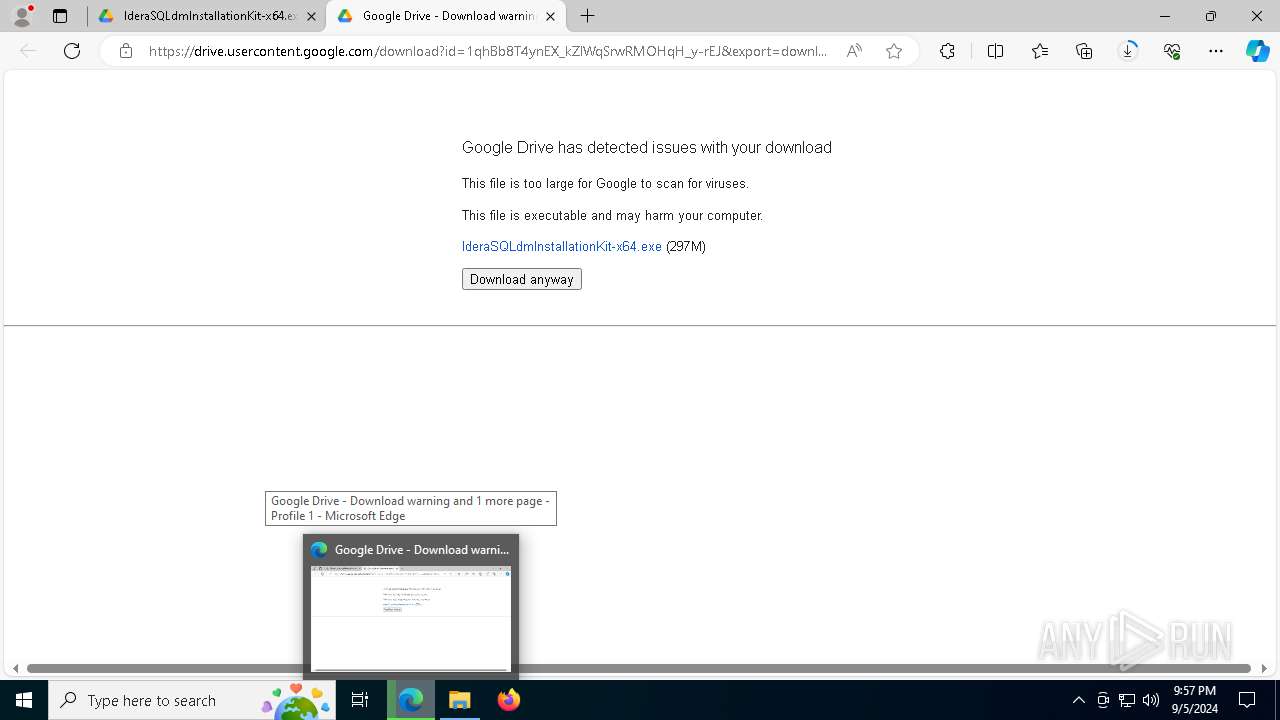Click the Refresh page button
Screen dimensions: 1280x720
(72, 51)
